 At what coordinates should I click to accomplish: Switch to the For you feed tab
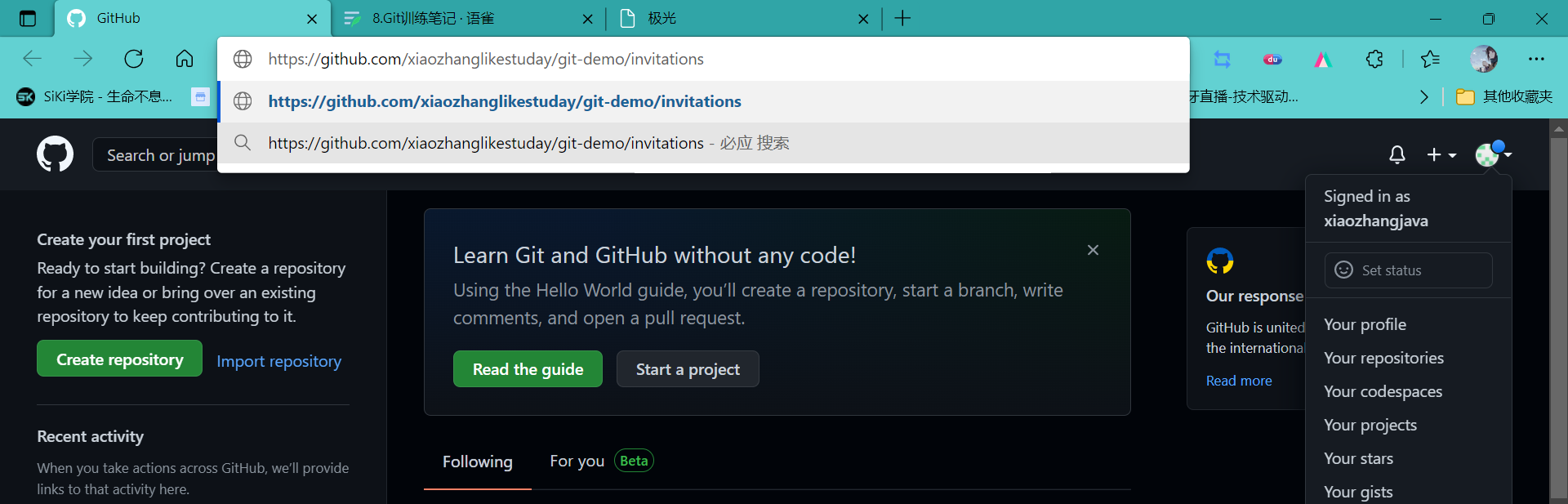601,461
